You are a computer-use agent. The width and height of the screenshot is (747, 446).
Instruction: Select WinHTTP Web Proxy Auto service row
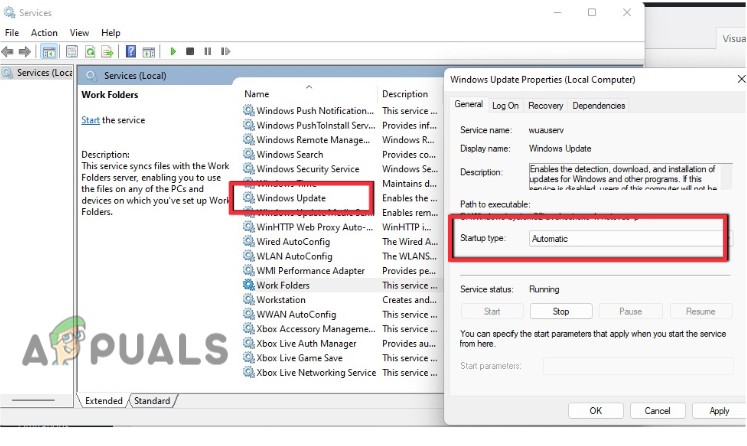pyautogui.click(x=340, y=227)
